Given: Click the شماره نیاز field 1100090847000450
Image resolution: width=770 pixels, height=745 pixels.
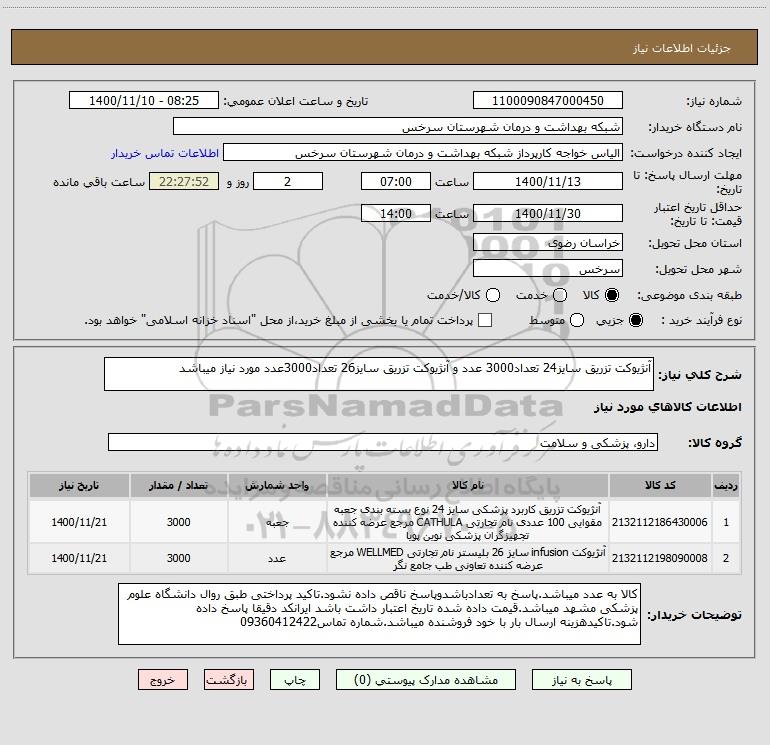Looking at the screenshot, I should (x=548, y=101).
